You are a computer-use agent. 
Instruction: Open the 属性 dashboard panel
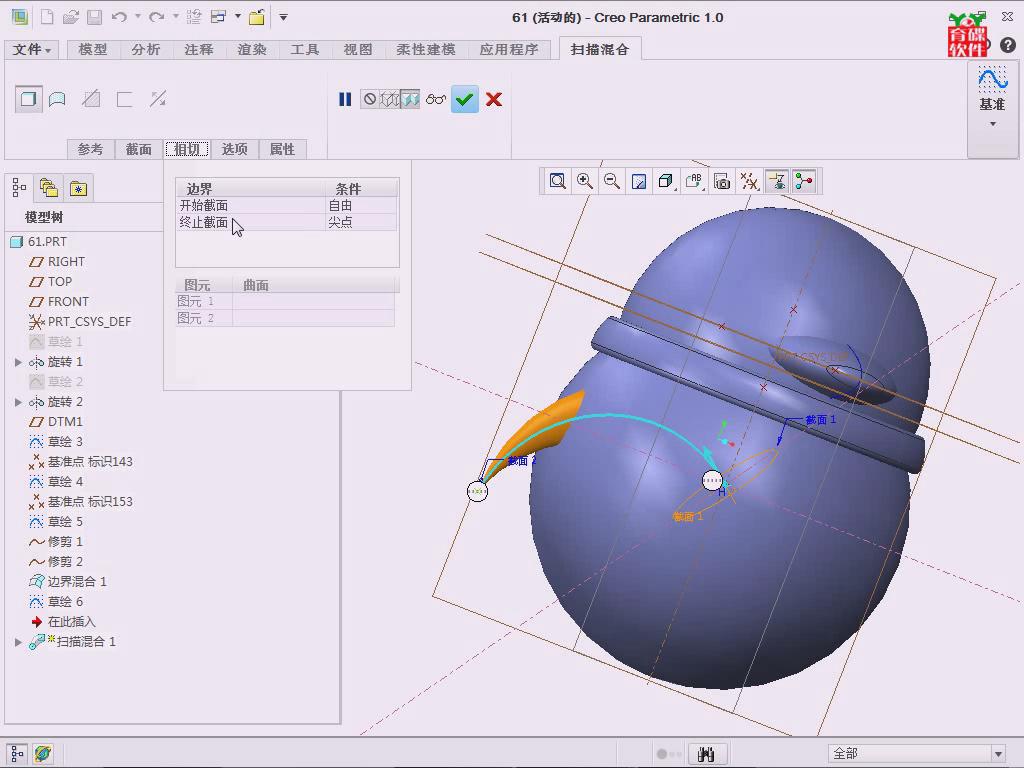(x=282, y=150)
